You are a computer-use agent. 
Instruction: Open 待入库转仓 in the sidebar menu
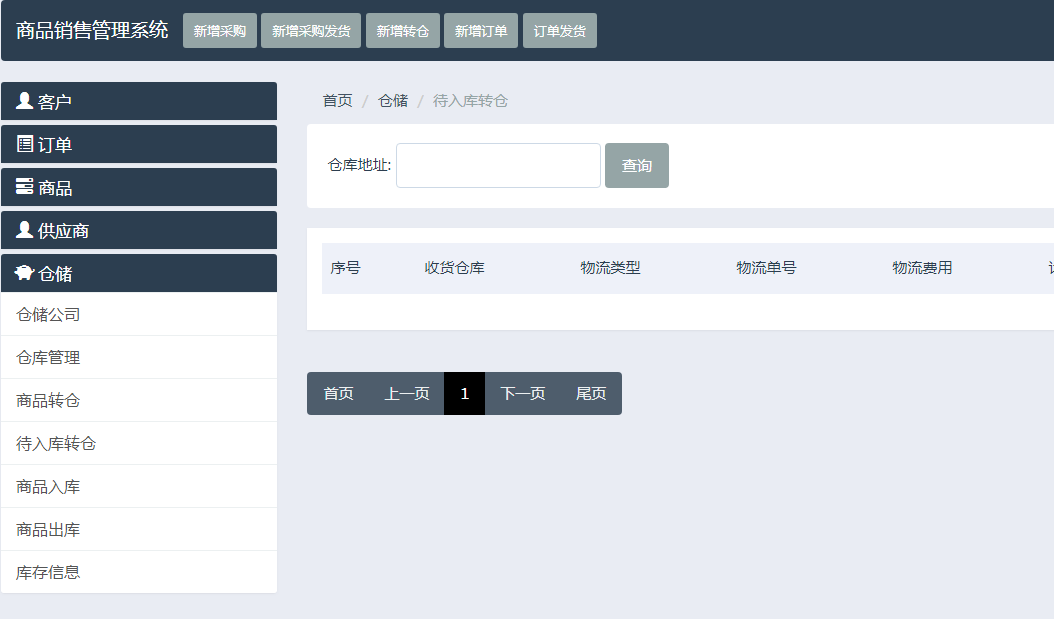[56, 444]
